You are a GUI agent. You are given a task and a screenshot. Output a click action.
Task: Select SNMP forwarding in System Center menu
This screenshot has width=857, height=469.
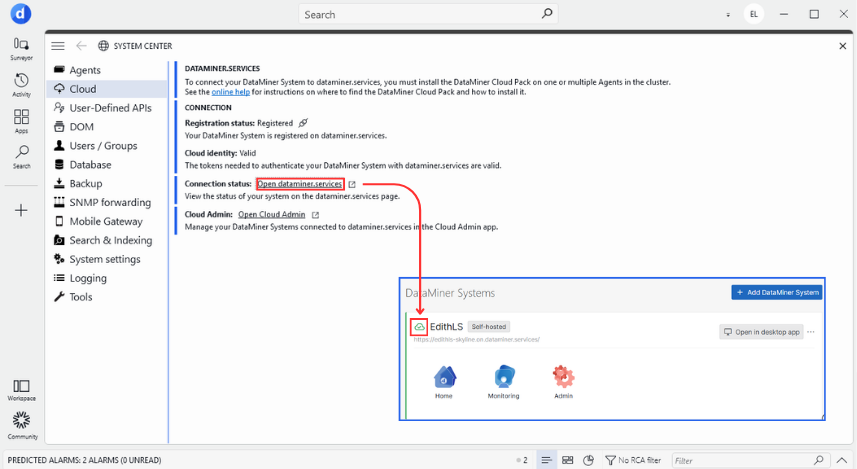tap(109, 202)
